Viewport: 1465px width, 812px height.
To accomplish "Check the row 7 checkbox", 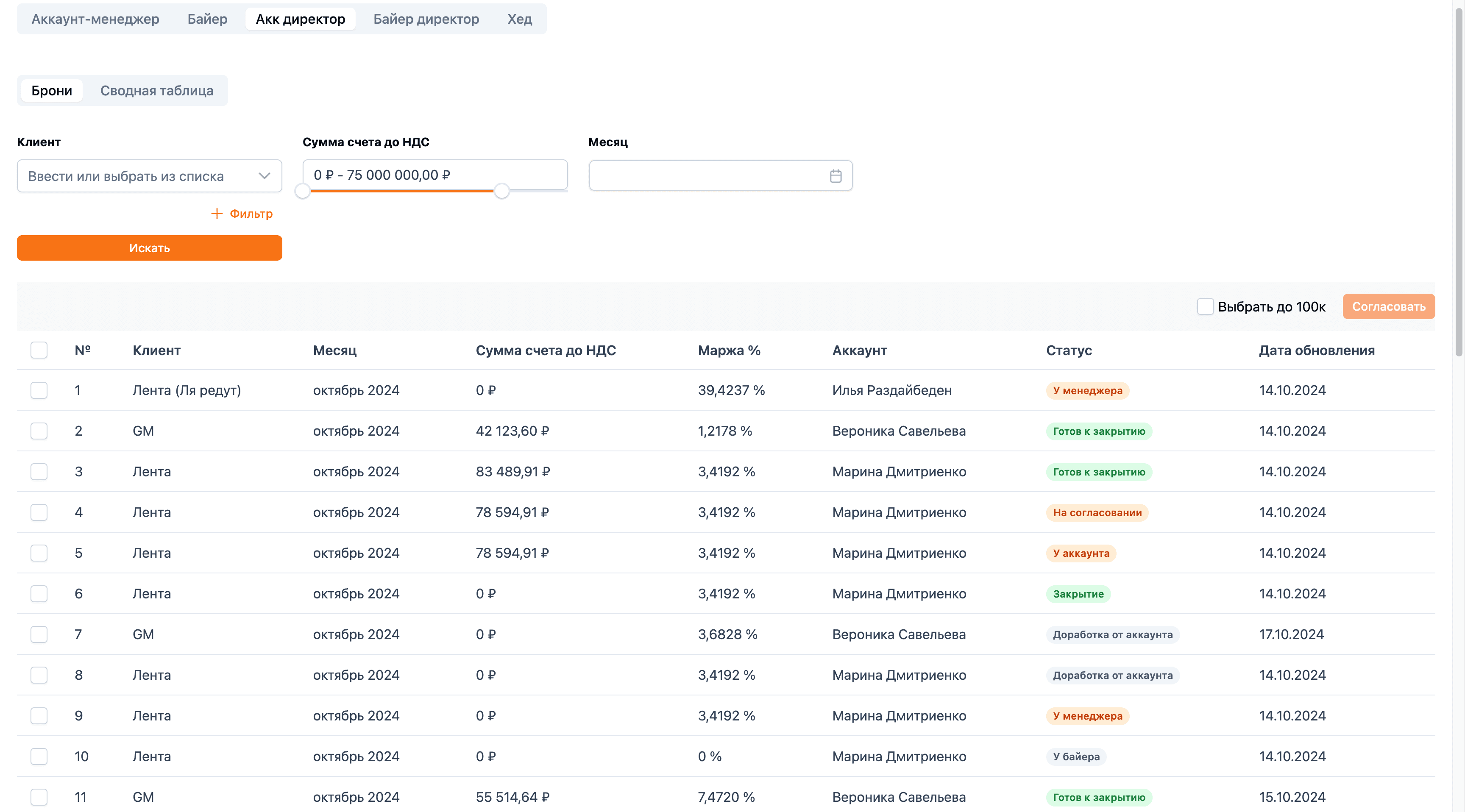I will [39, 634].
